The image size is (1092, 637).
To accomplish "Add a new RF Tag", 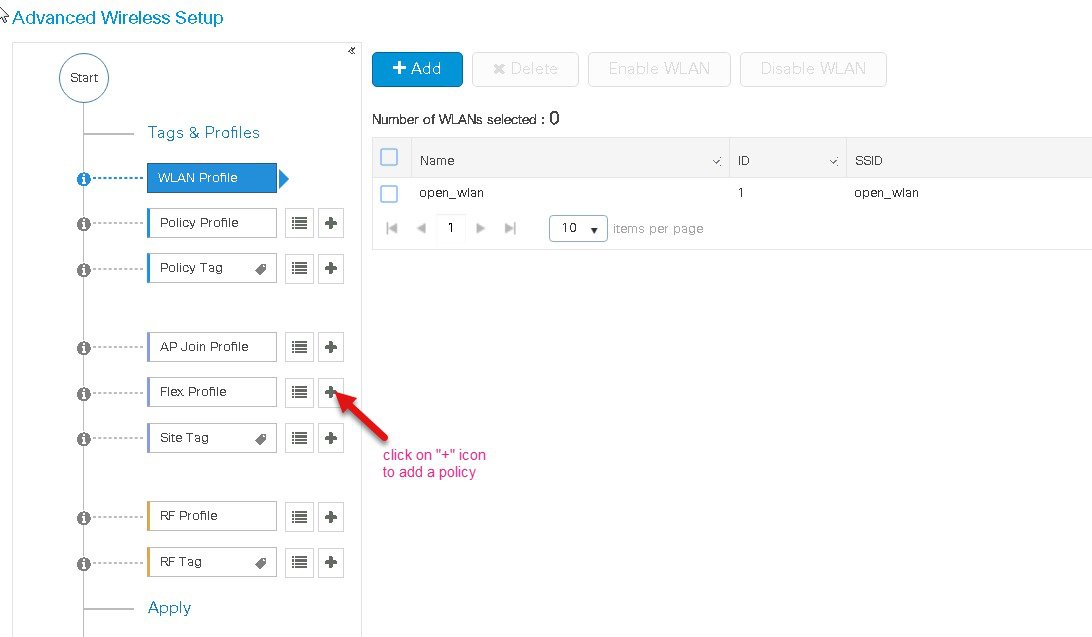I will point(331,562).
